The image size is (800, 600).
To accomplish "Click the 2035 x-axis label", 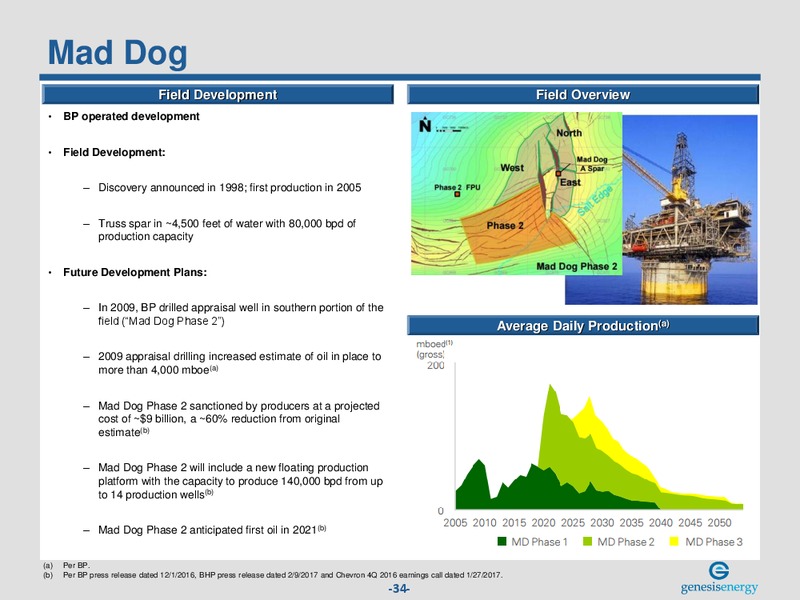I will [632, 523].
